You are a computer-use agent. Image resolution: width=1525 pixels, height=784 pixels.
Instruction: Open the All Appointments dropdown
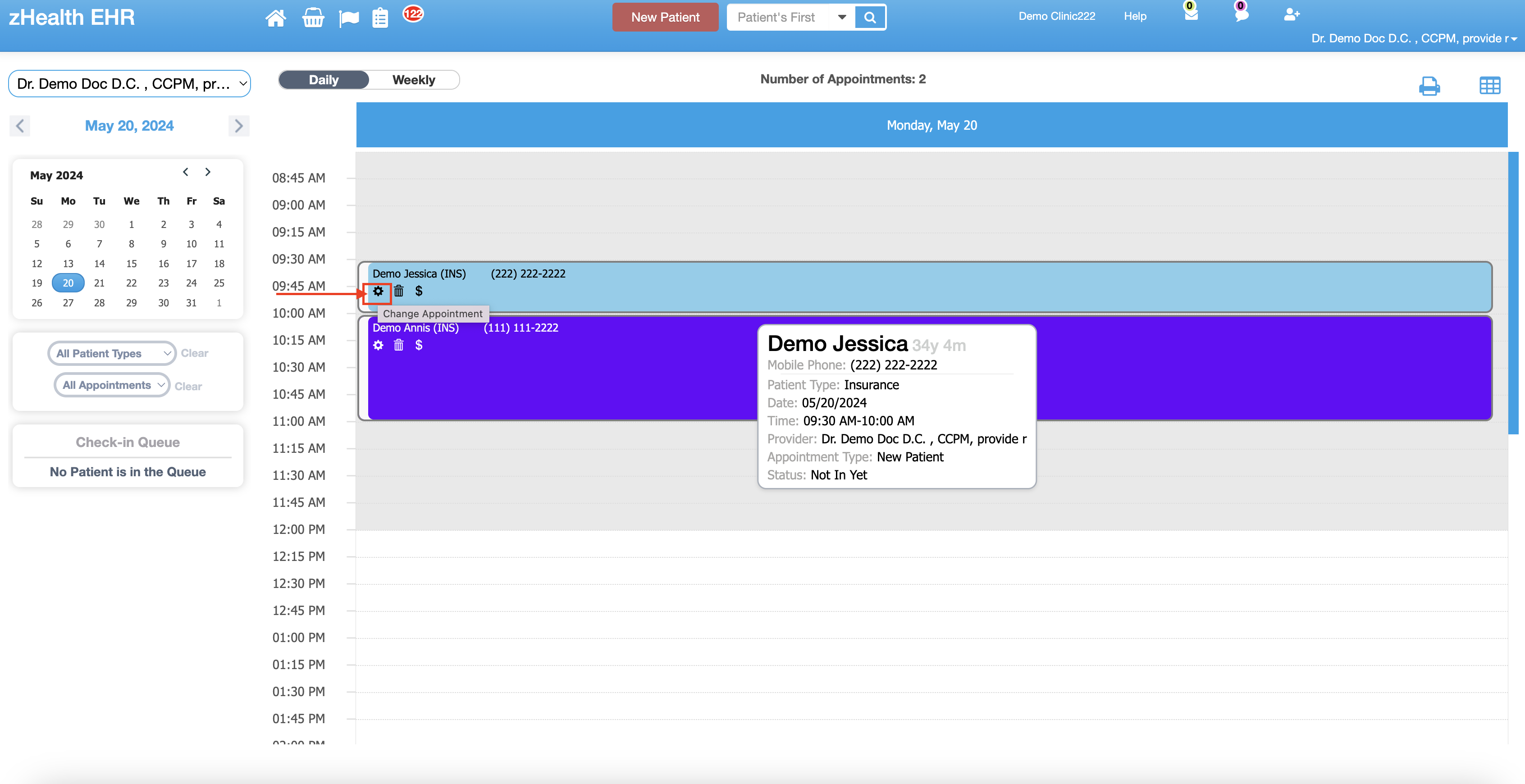pyautogui.click(x=112, y=385)
